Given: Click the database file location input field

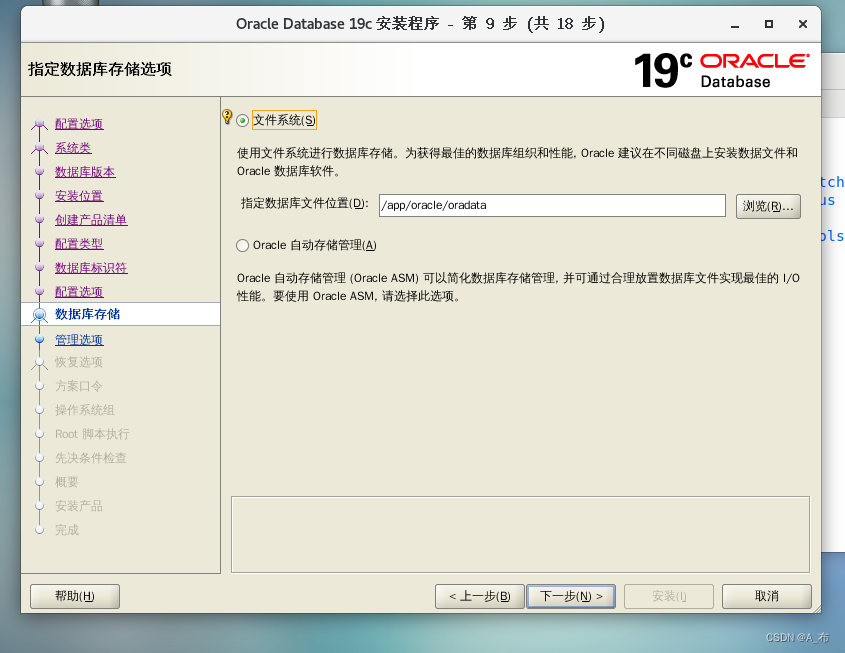Looking at the screenshot, I should coord(552,205).
